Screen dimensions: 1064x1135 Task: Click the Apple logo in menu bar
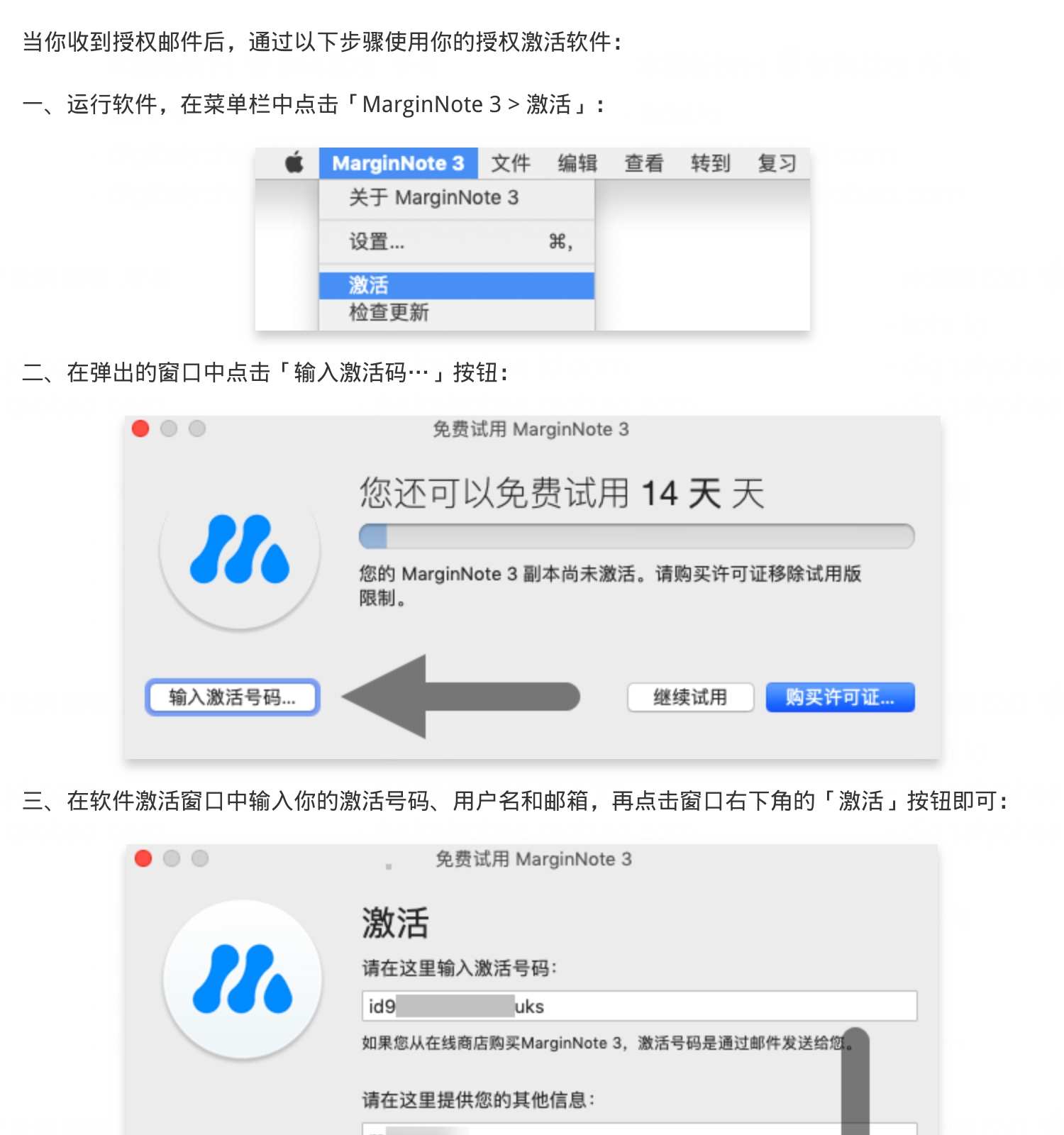(294, 162)
